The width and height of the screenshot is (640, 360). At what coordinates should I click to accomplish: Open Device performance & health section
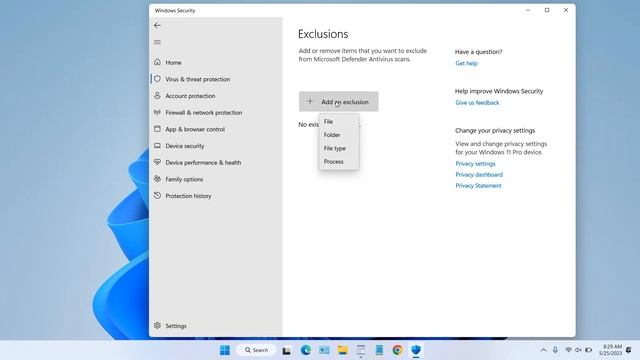click(203, 162)
